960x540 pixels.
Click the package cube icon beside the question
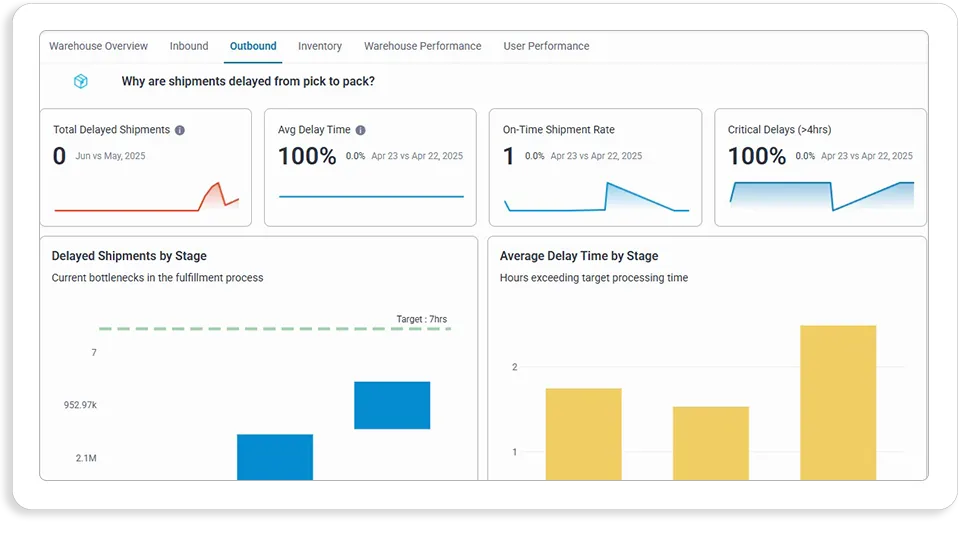pyautogui.click(x=81, y=81)
